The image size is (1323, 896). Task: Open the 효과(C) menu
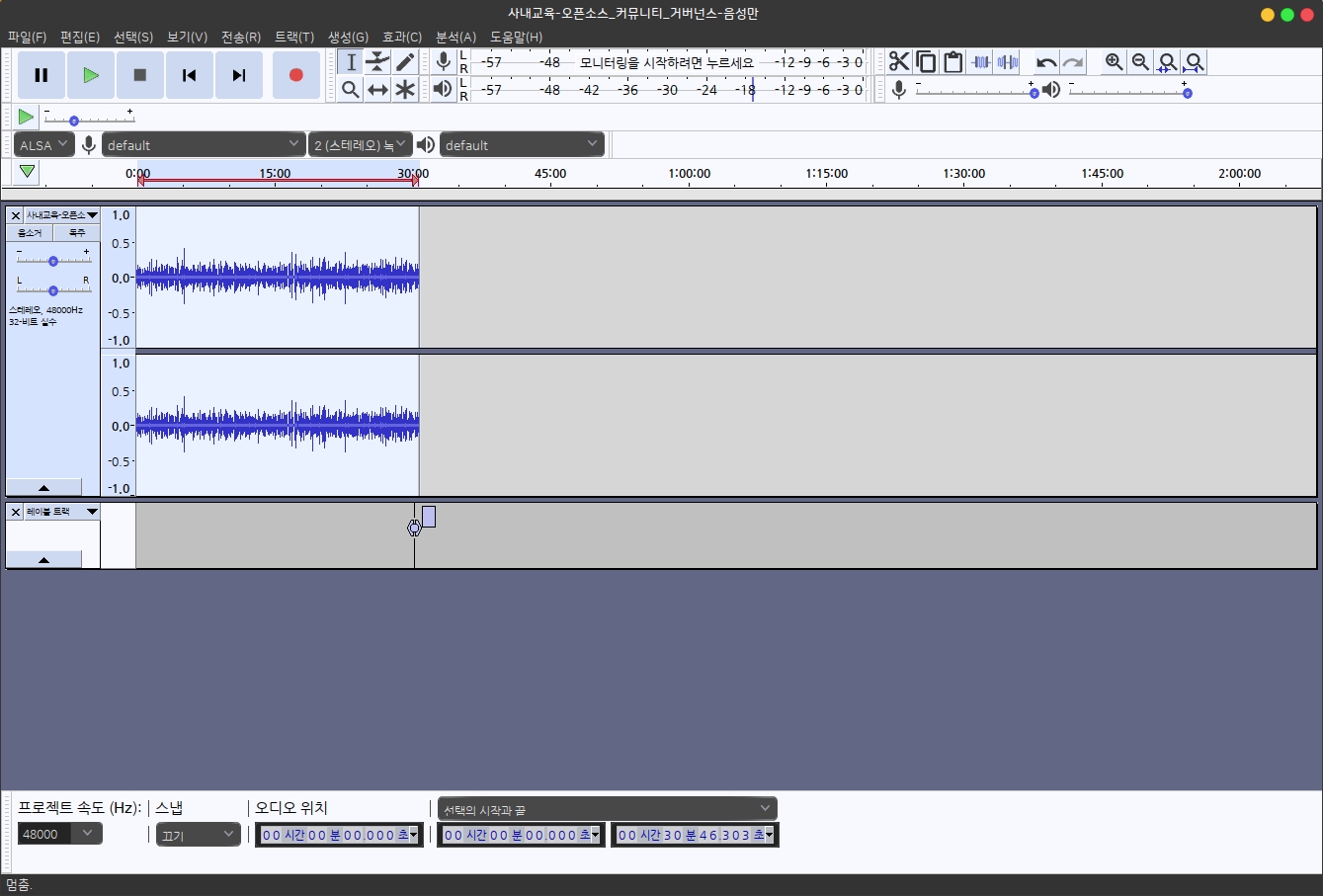(x=401, y=37)
